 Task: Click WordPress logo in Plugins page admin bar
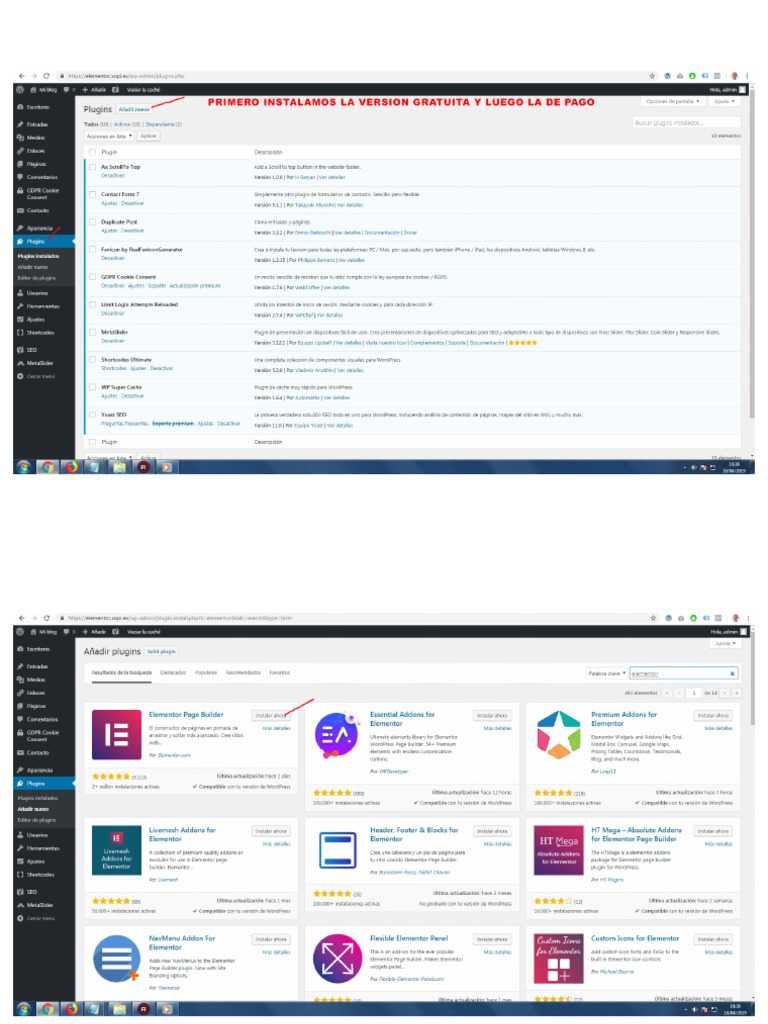20,89
